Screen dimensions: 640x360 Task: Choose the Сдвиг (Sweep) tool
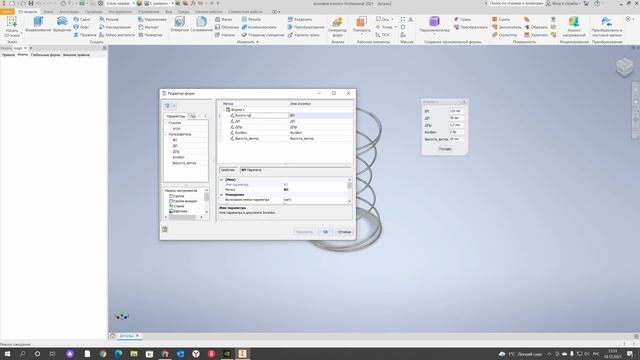(82, 19)
